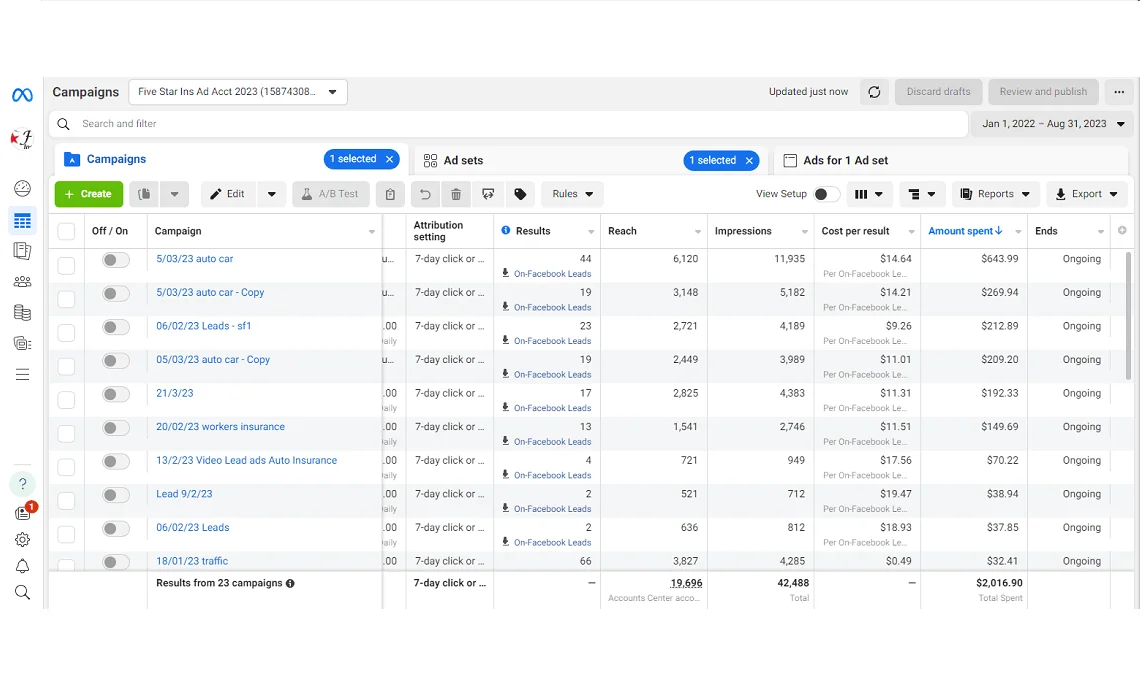This screenshot has height=700, width=1140.
Task: Open the Audiences people icon in sidebar
Action: [x=22, y=282]
